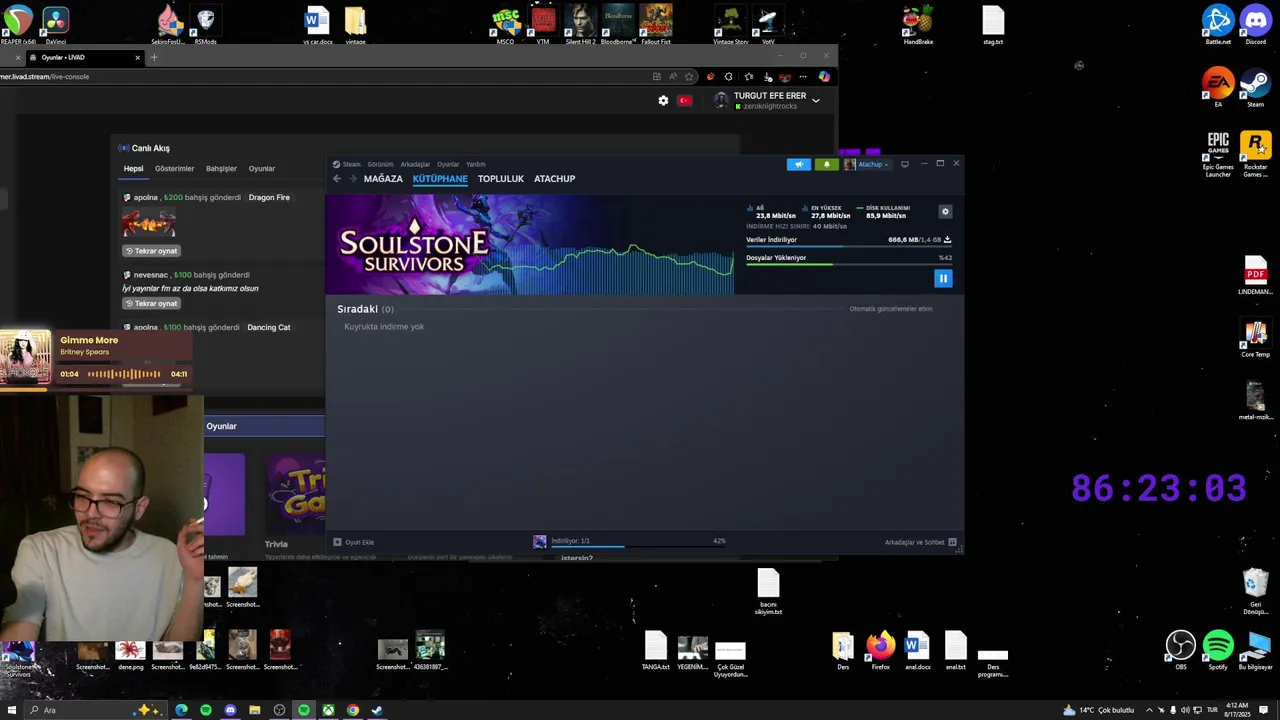This screenshot has width=1280, height=720.
Task: Open Discord desktop shortcut
Action: (1255, 23)
